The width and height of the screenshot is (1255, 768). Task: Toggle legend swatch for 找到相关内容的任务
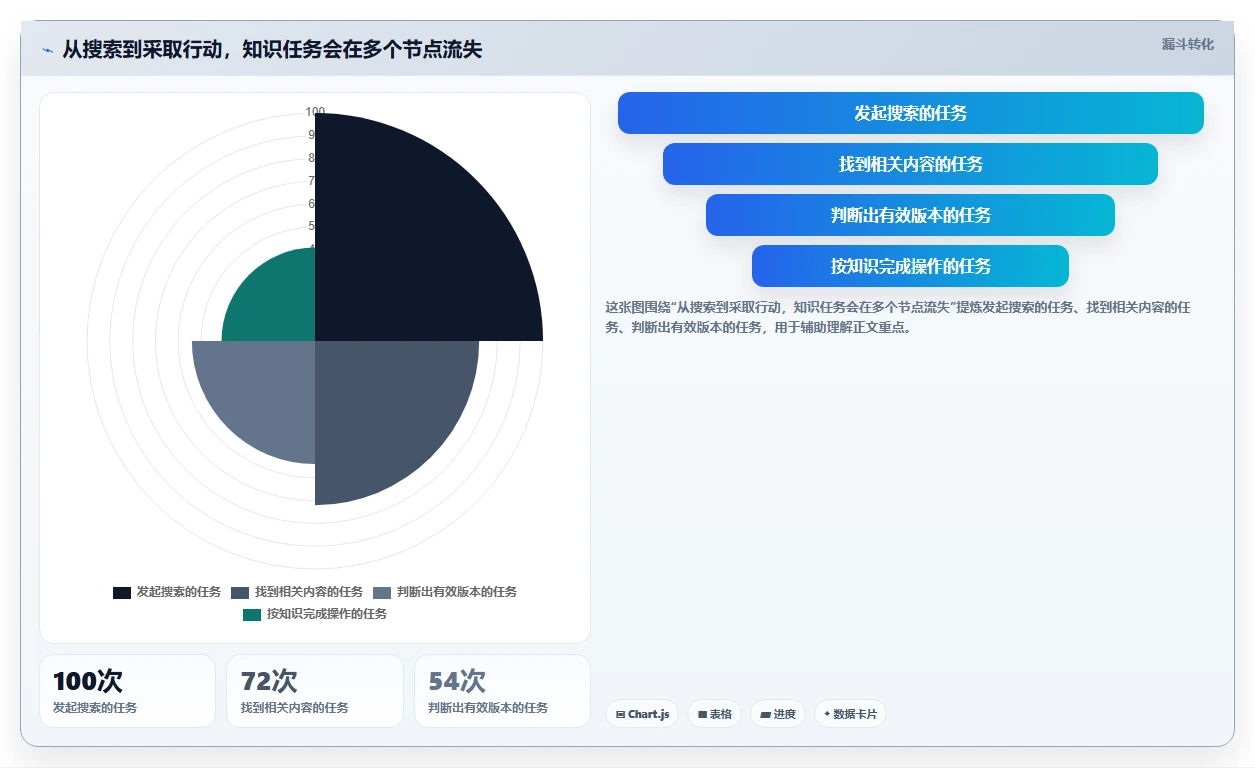click(x=240, y=593)
